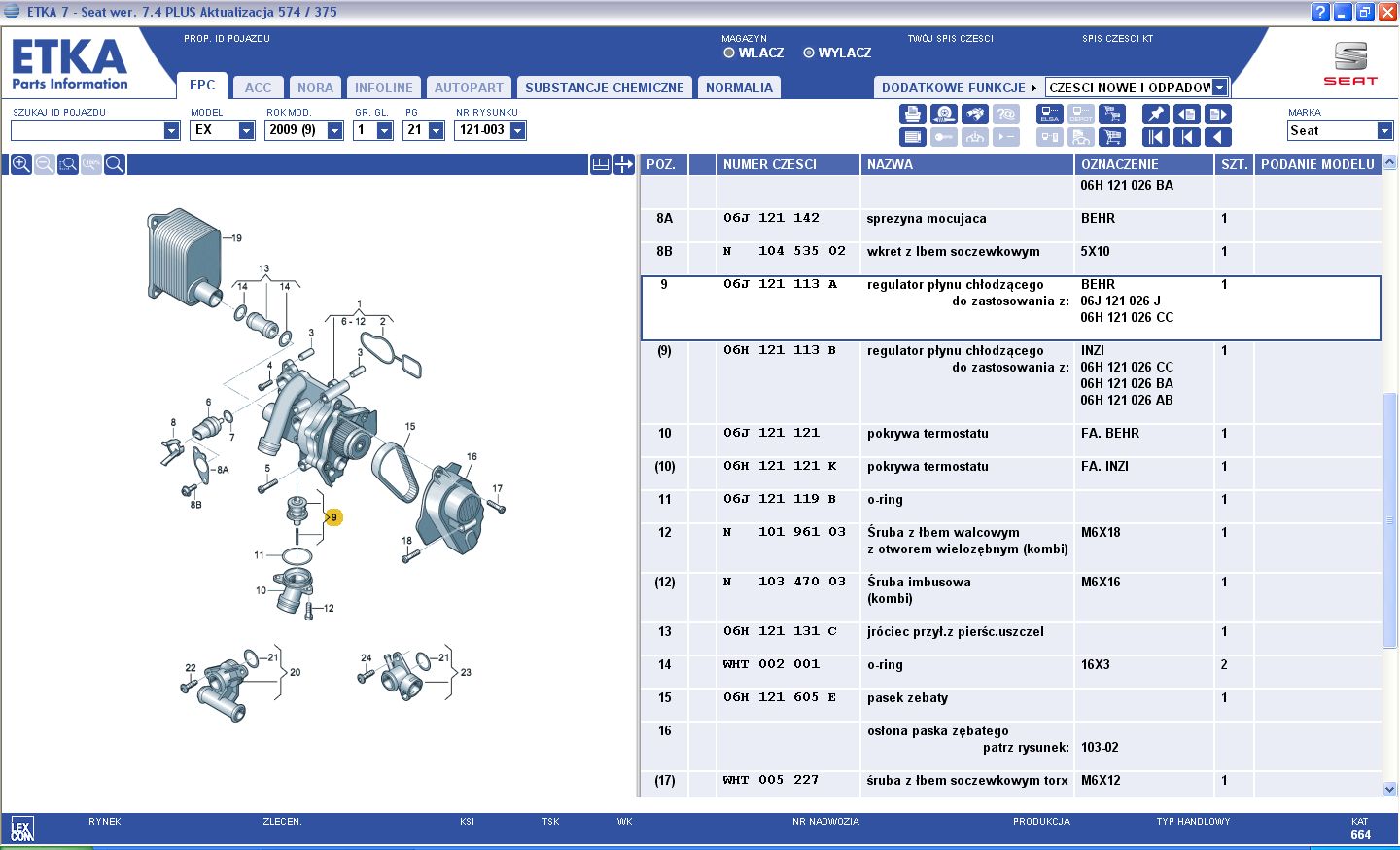
Task: Click the key icon
Action: pos(943,137)
